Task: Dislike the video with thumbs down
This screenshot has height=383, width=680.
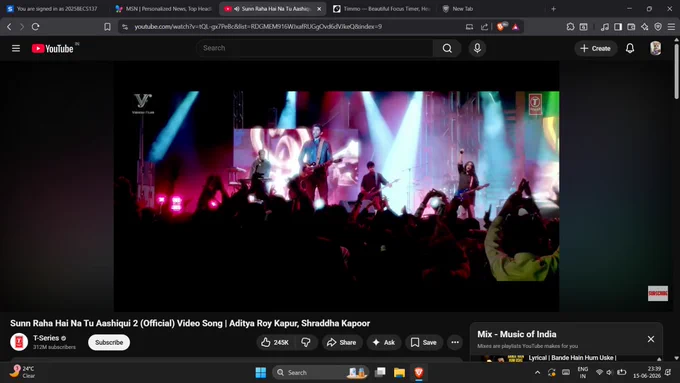Action: [306, 342]
